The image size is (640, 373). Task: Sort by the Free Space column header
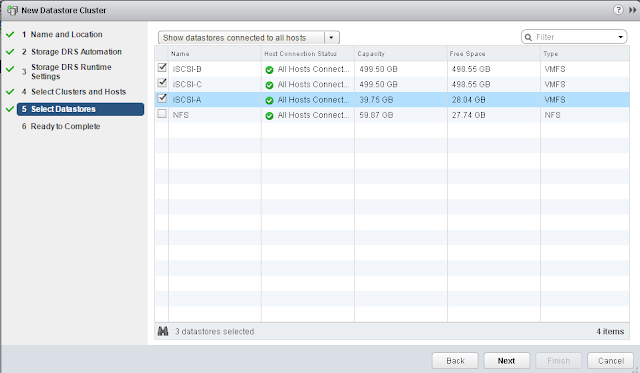tap(494, 53)
